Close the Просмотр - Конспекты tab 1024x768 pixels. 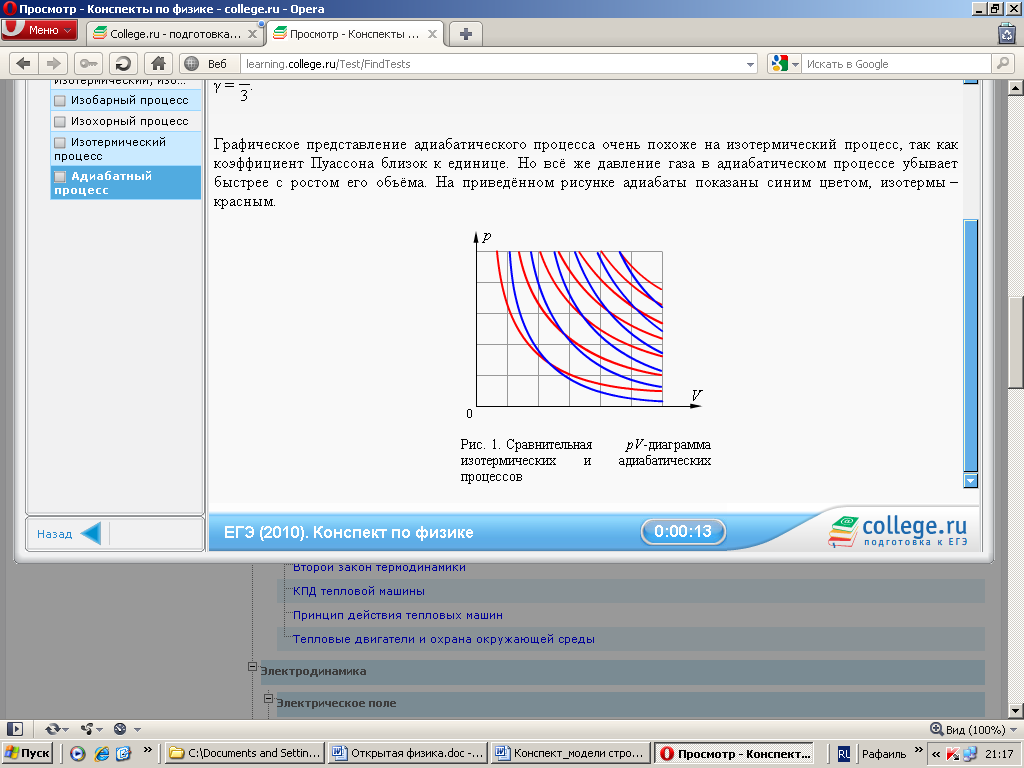[x=432, y=34]
